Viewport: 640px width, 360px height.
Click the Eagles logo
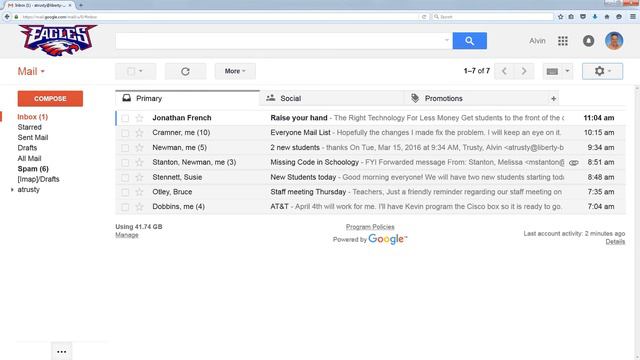tap(58, 40)
